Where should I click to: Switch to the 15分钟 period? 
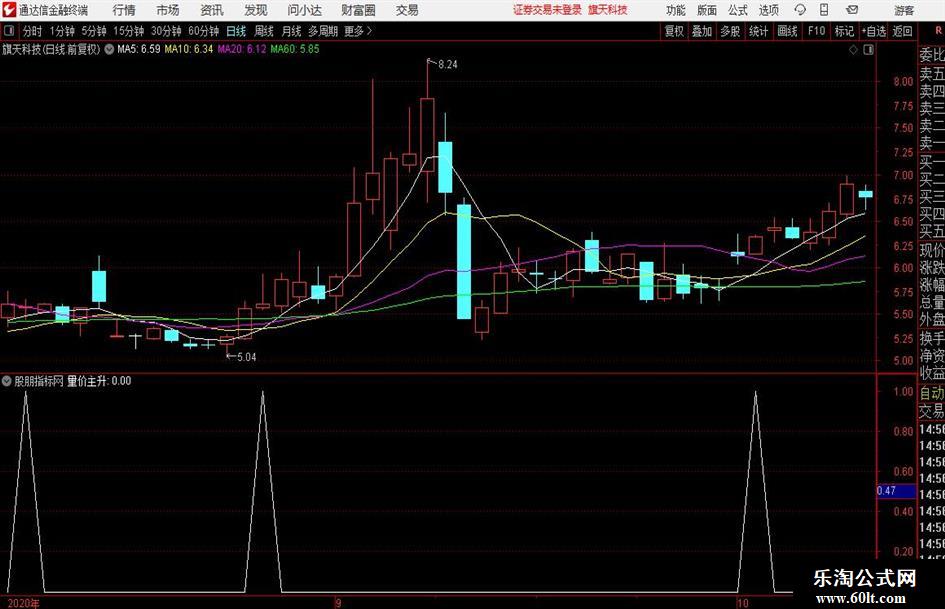tap(128, 31)
